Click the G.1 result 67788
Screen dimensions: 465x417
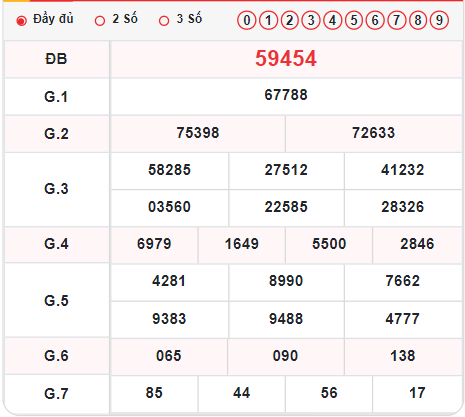286,95
